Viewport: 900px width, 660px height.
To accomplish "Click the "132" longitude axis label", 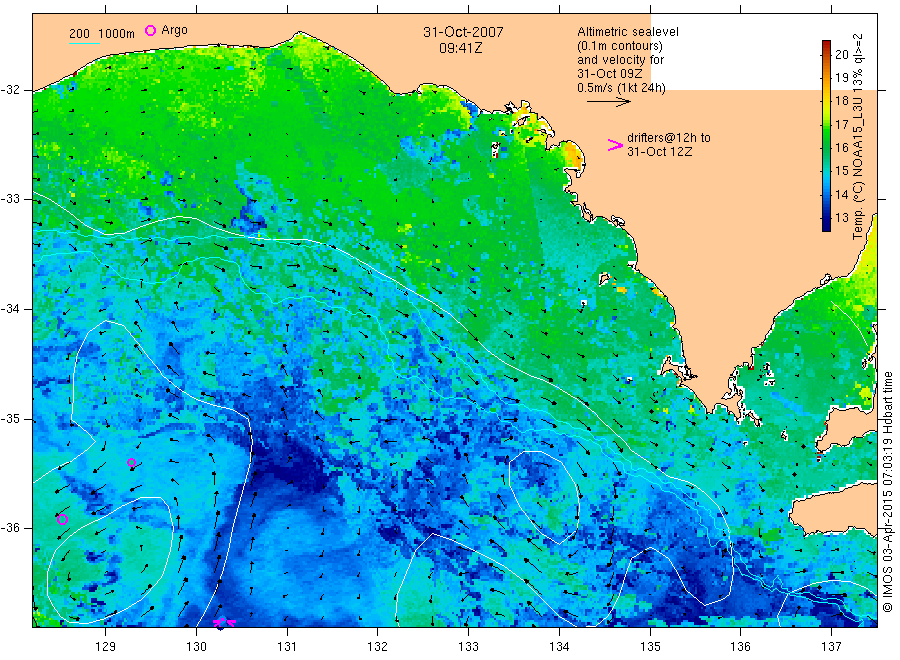I will tap(377, 647).
